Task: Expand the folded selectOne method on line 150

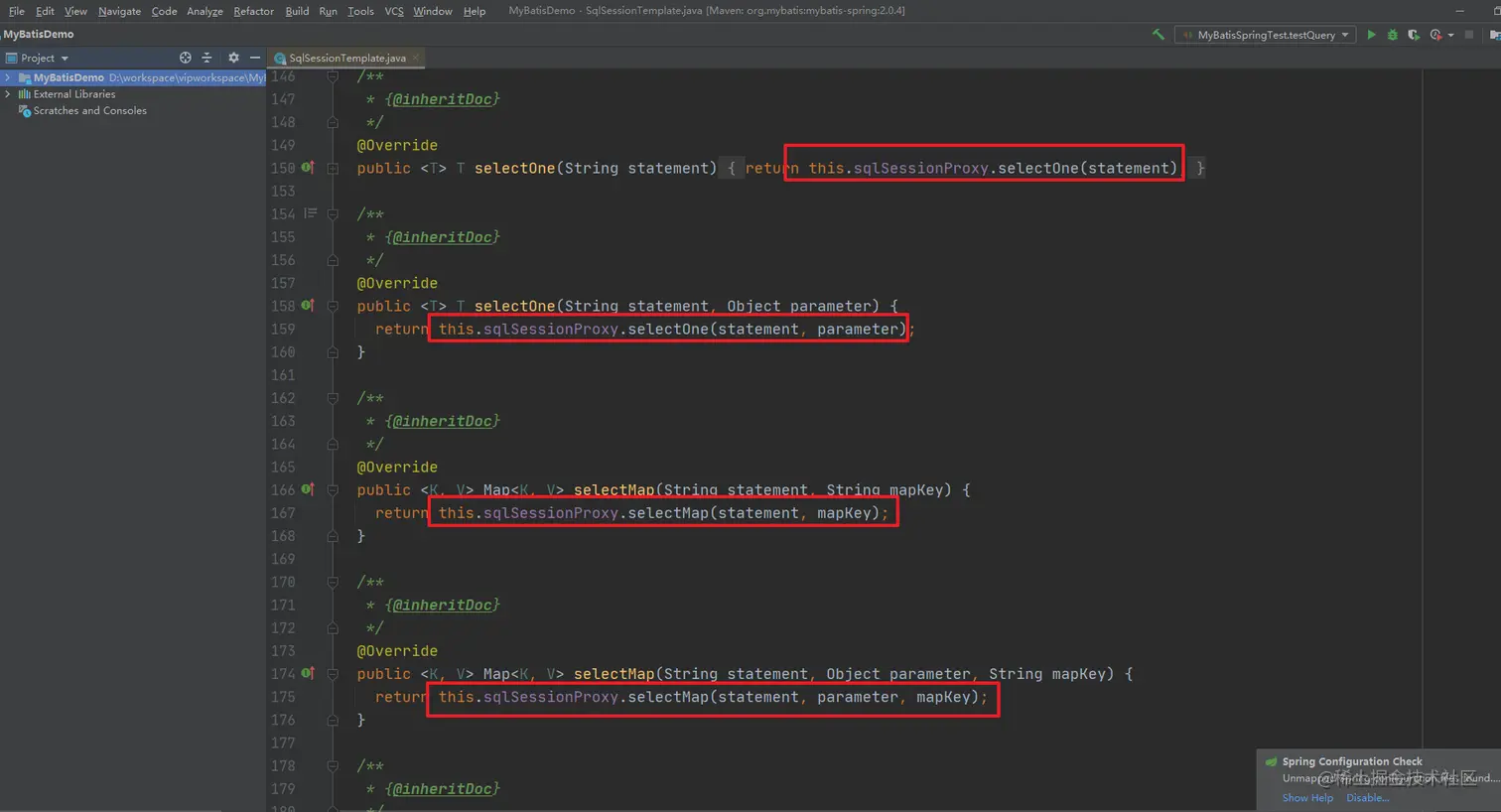Action: (333, 168)
